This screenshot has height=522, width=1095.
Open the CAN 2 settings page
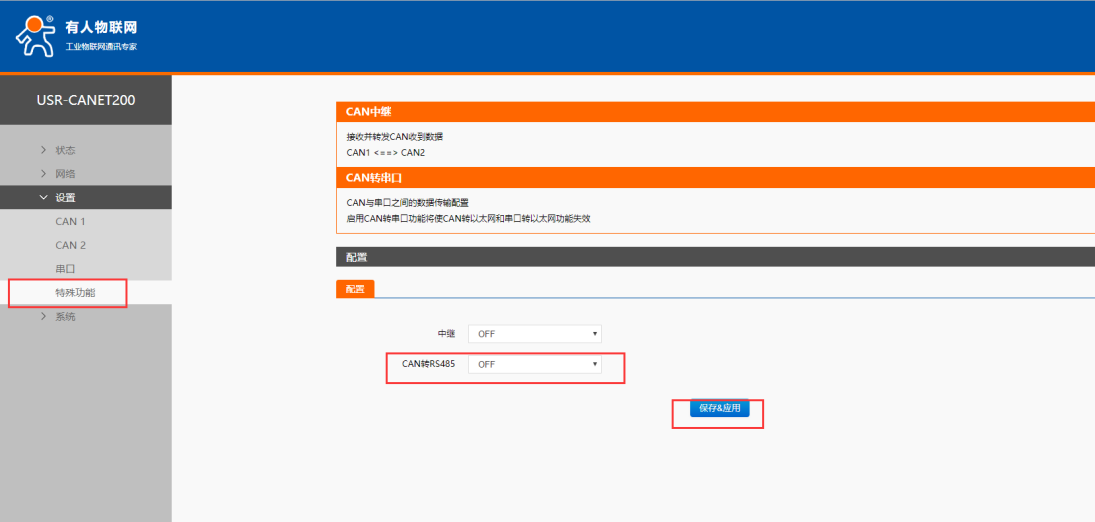pyautogui.click(x=71, y=245)
